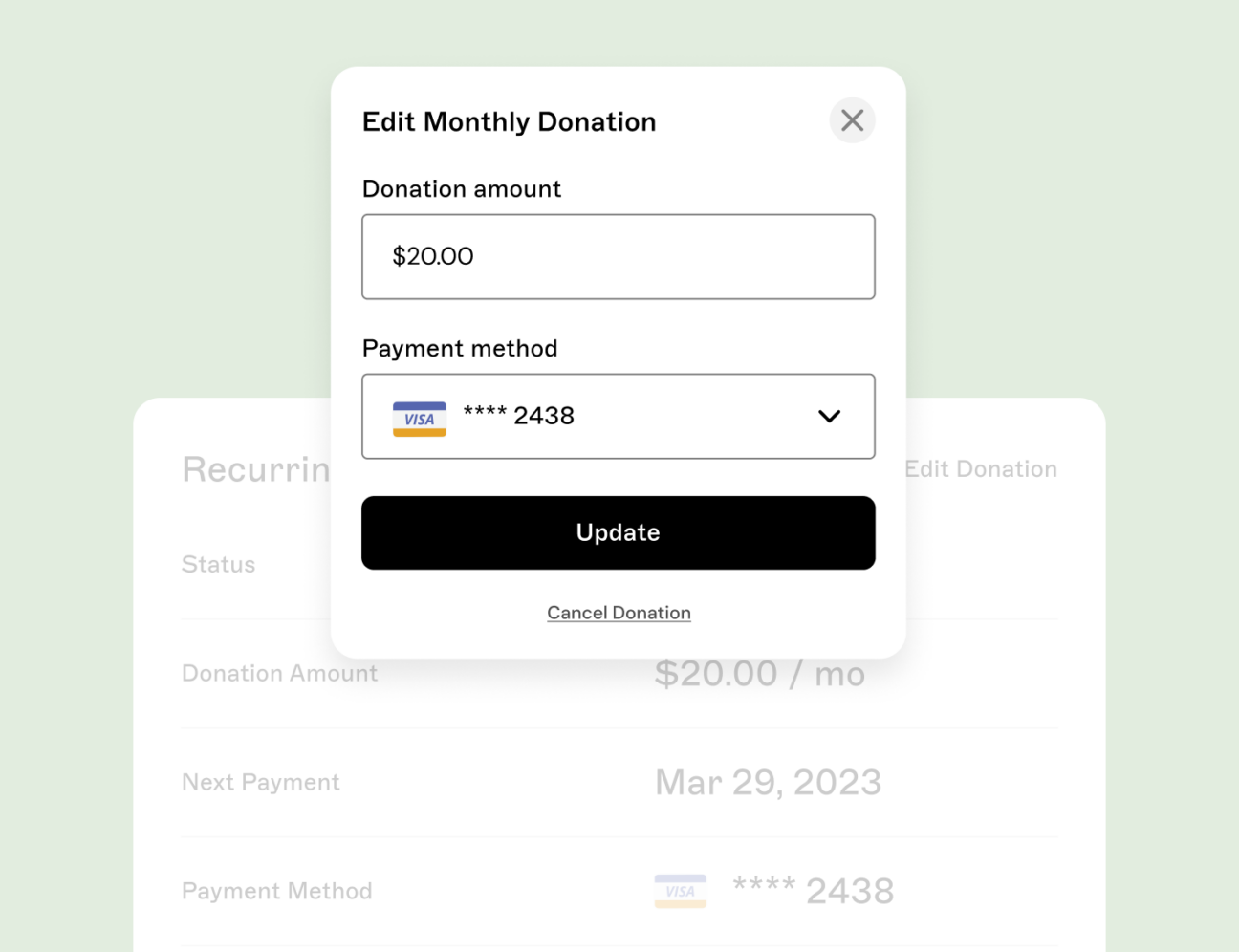1239x952 pixels.
Task: Click the Recurring heading in the background panel
Action: (255, 468)
